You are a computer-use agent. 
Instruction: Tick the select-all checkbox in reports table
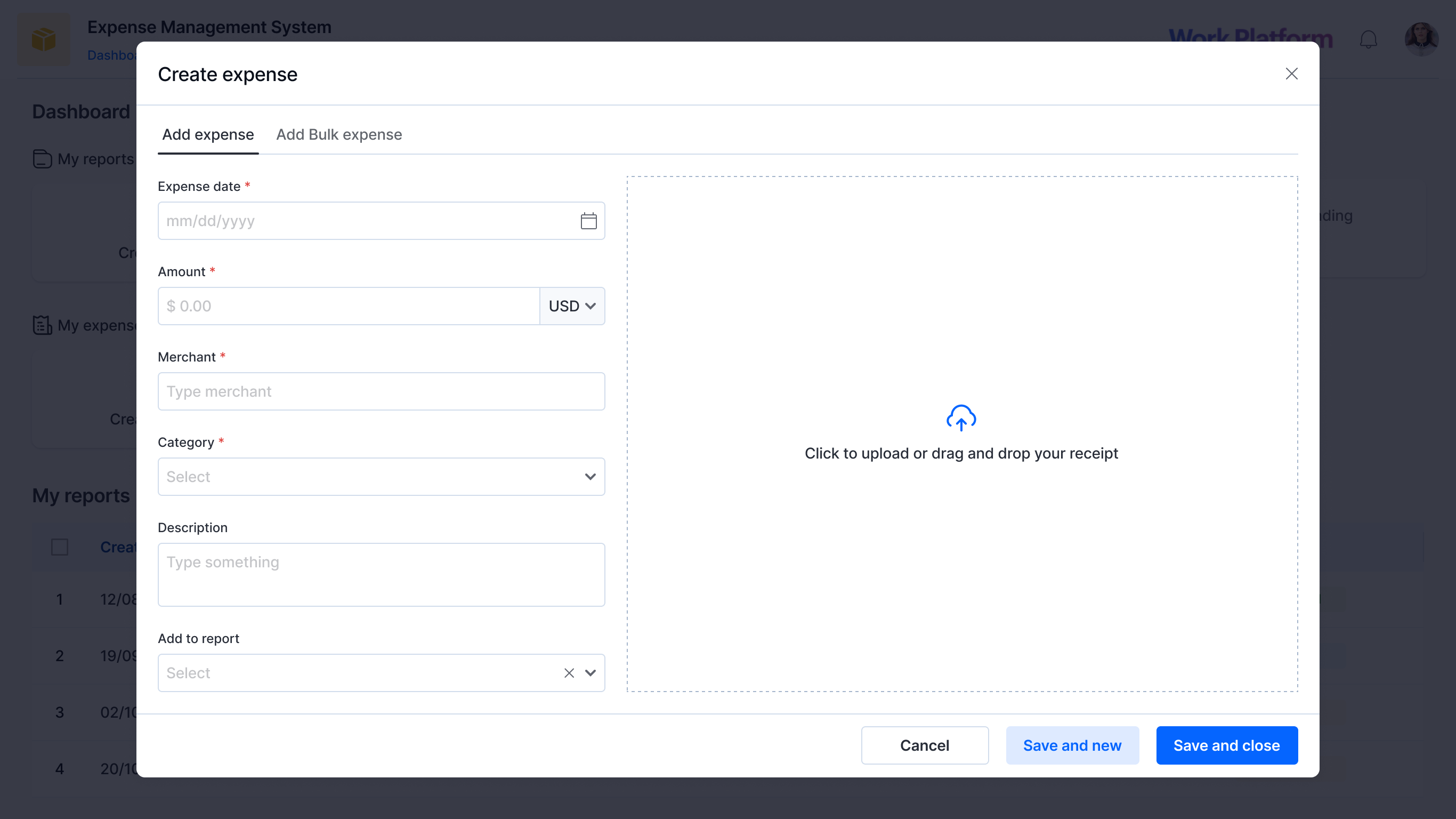coord(60,547)
